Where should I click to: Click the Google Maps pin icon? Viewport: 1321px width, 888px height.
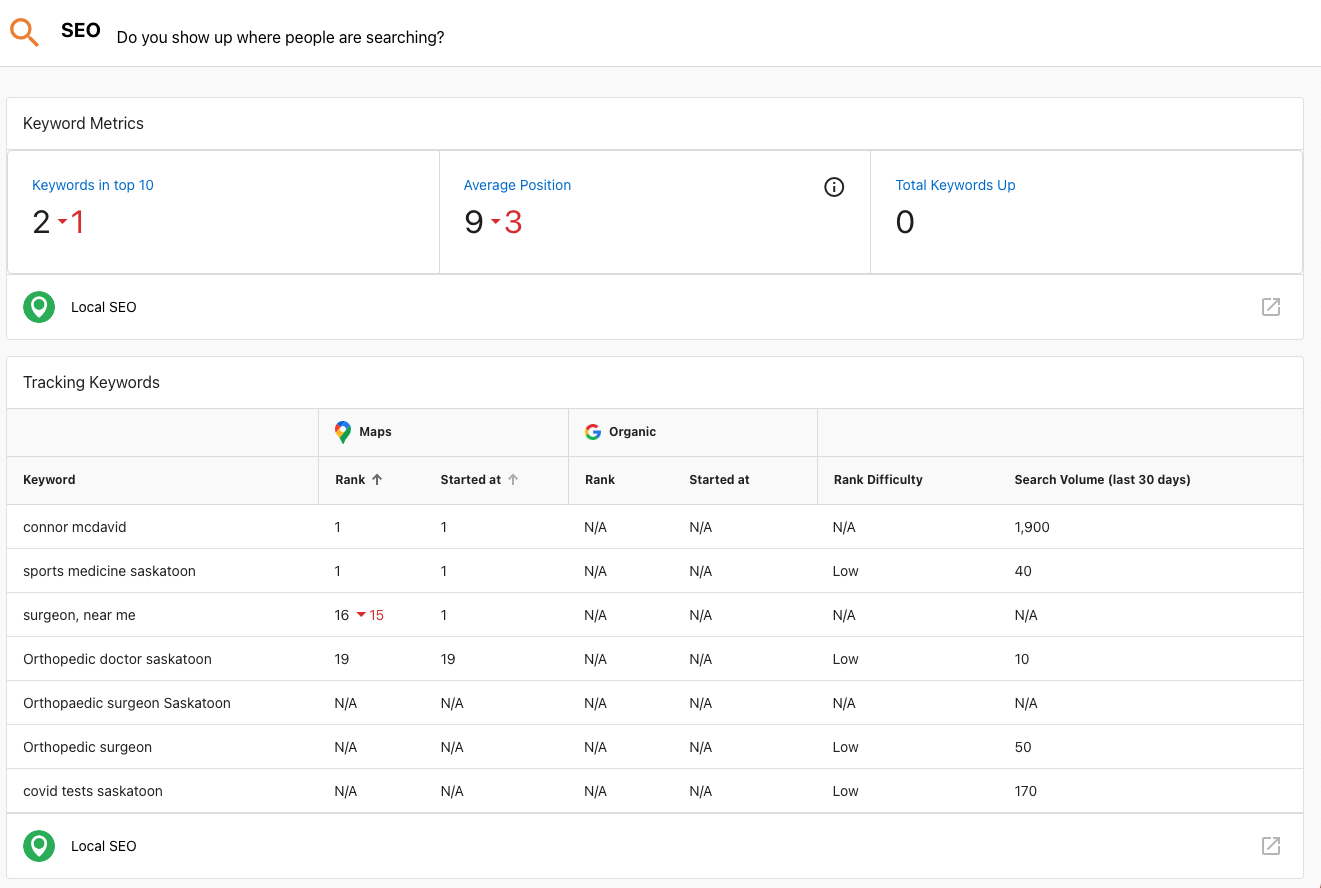coord(343,432)
